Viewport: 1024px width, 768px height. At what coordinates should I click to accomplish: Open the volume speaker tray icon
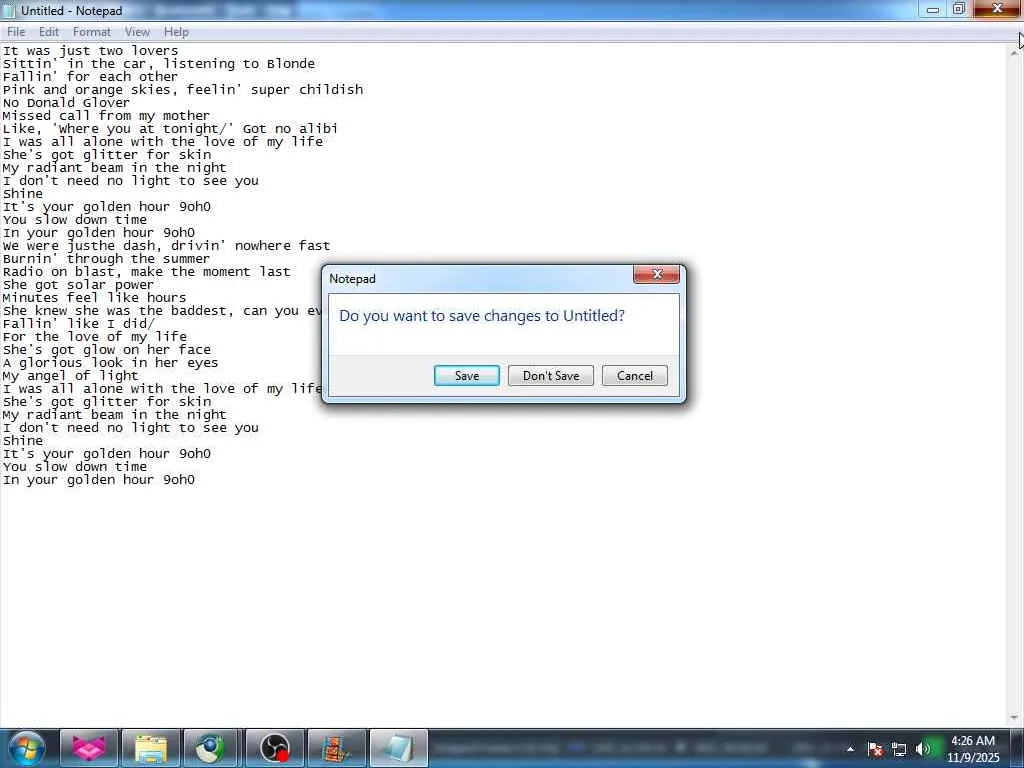tap(922, 749)
